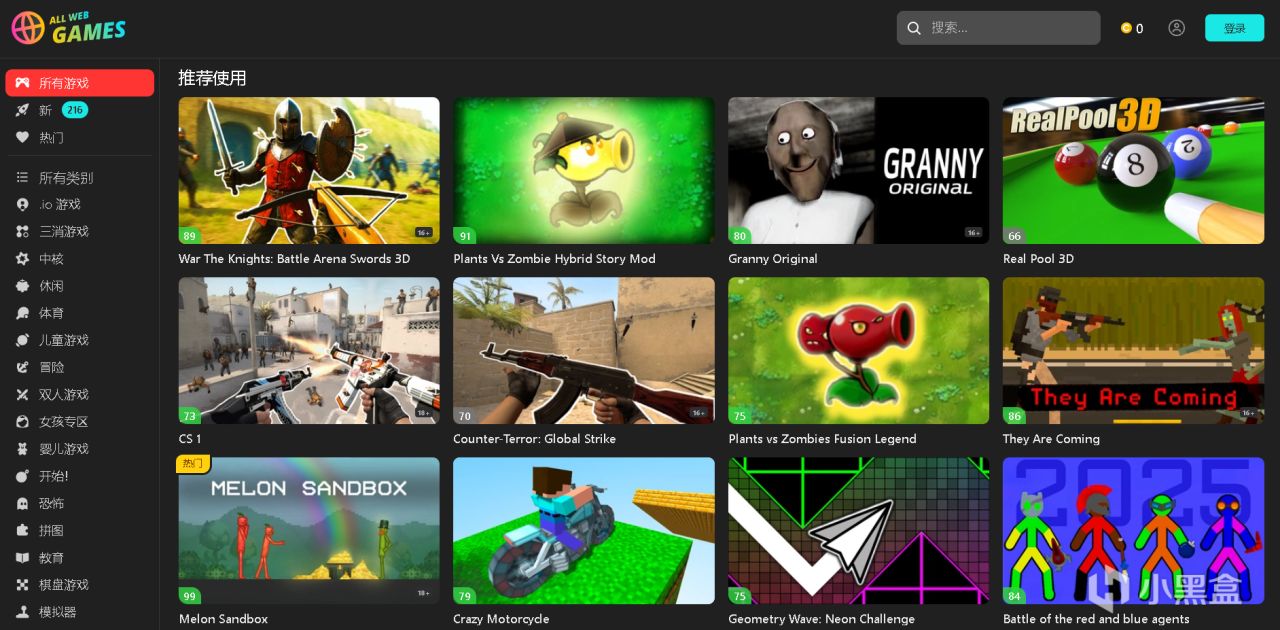This screenshot has width=1280, height=630.
Task: Click the 热门 tag on Melon Sandbox
Action: tap(193, 464)
